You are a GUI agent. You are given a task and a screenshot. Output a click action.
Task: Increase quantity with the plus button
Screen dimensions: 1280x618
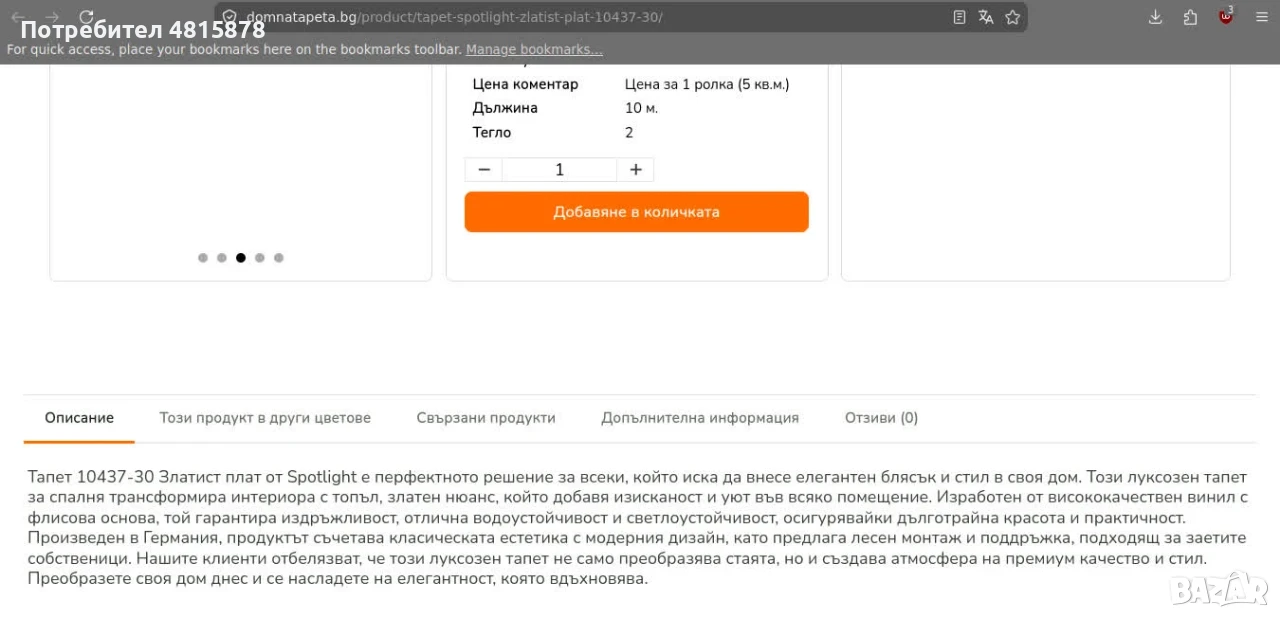[635, 170]
